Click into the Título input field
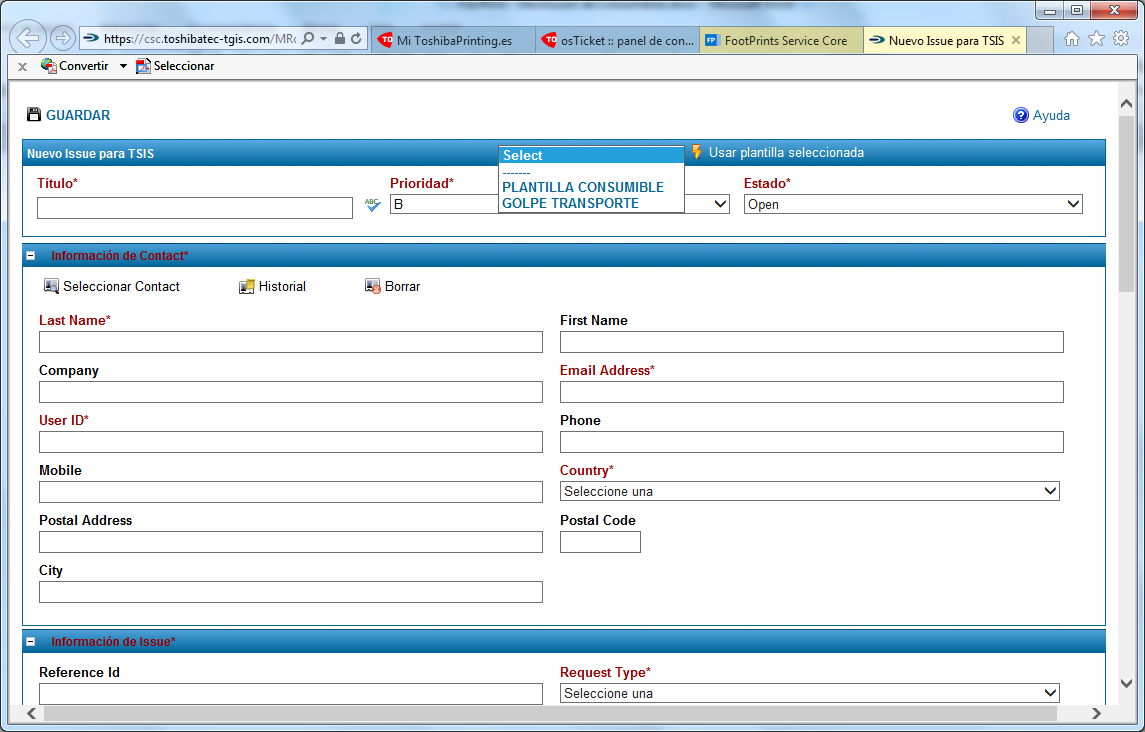This screenshot has height=732, width=1145. pyautogui.click(x=195, y=208)
